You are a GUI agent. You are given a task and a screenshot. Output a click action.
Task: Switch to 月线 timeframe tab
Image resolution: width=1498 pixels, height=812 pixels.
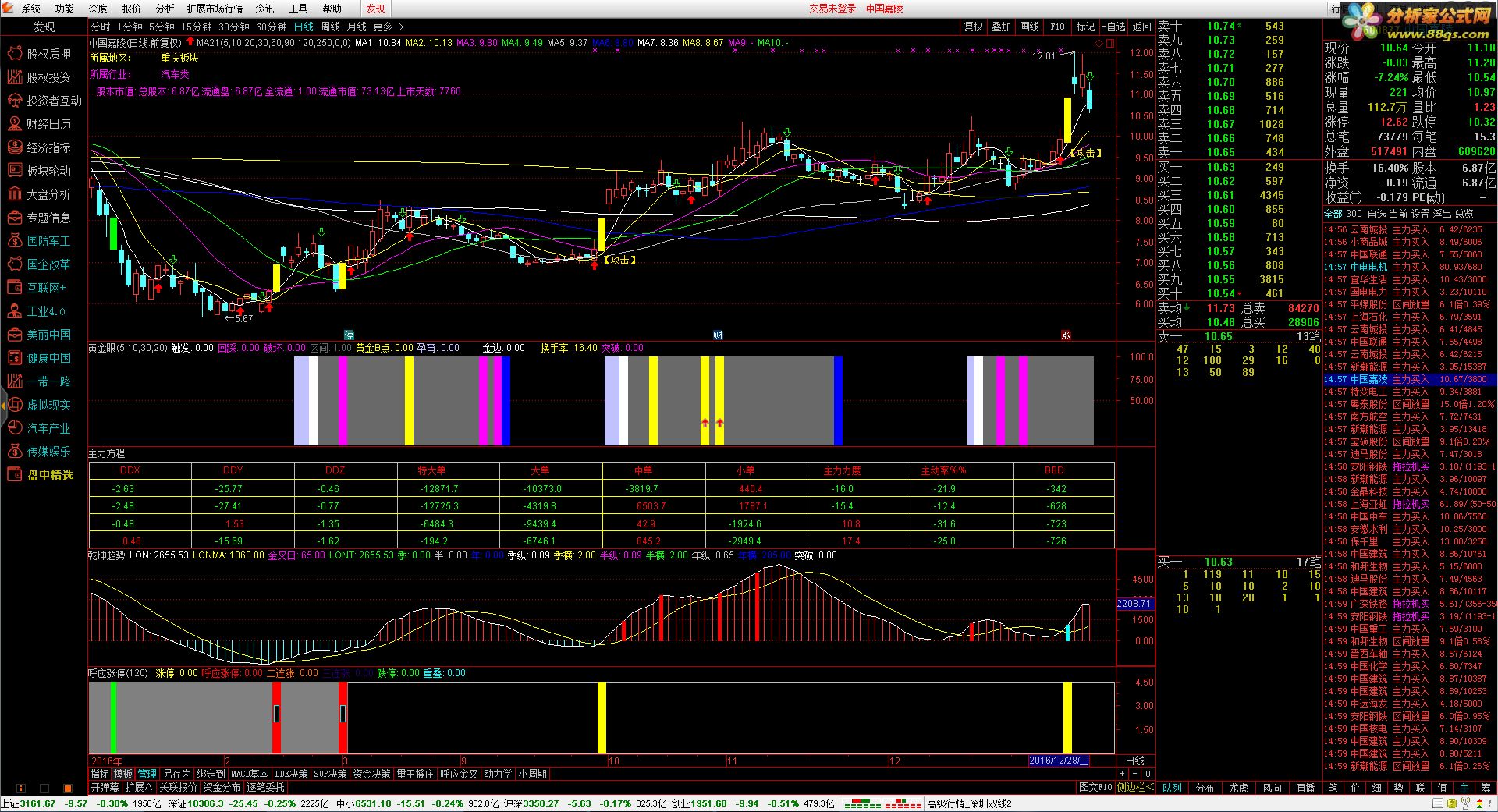(x=357, y=27)
